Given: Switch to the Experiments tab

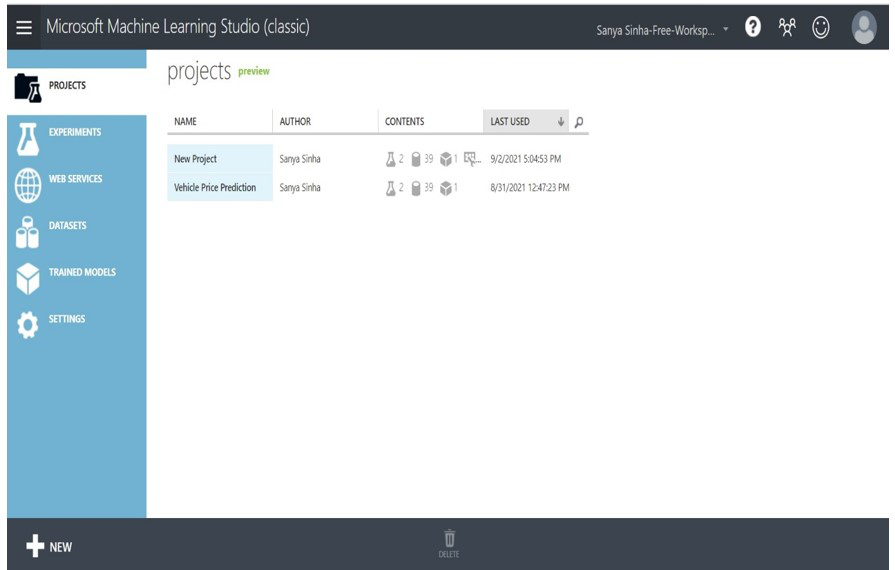Looking at the screenshot, I should pos(75,132).
